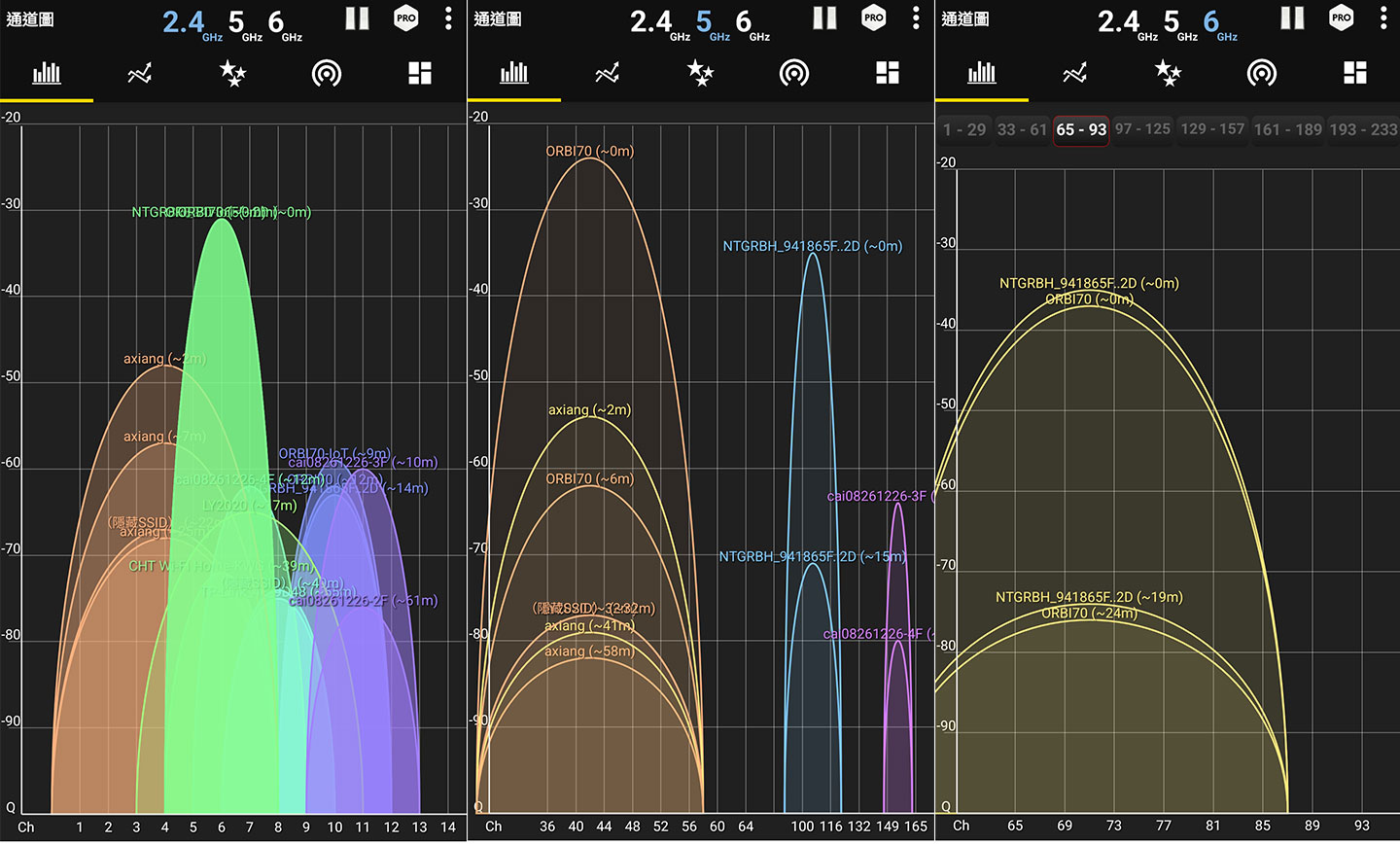Viewport: 1400px width, 844px height.
Task: Tap the axiang (~41m) label in the 5 GHz graph
Action: click(589, 625)
